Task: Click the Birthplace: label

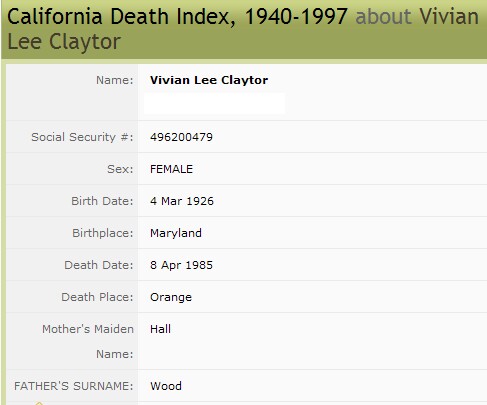Action: (x=103, y=233)
